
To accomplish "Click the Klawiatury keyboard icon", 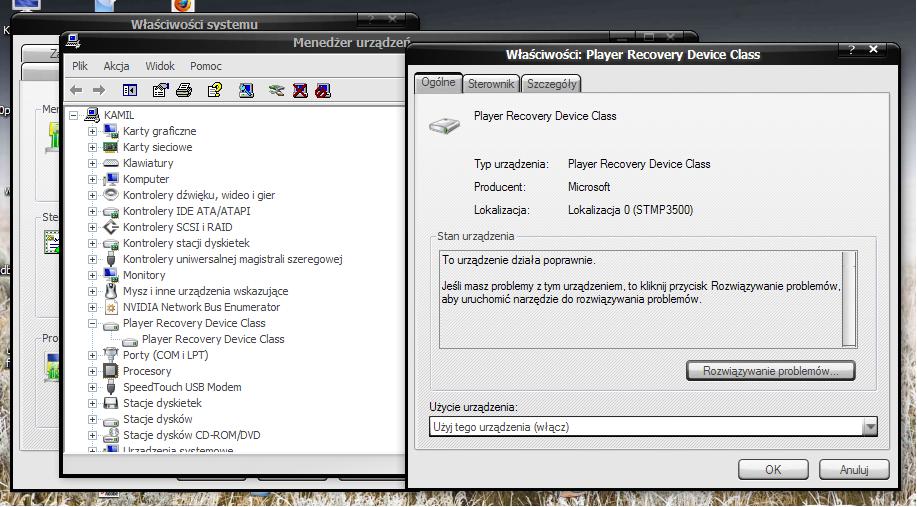I will pyautogui.click(x=111, y=163).
